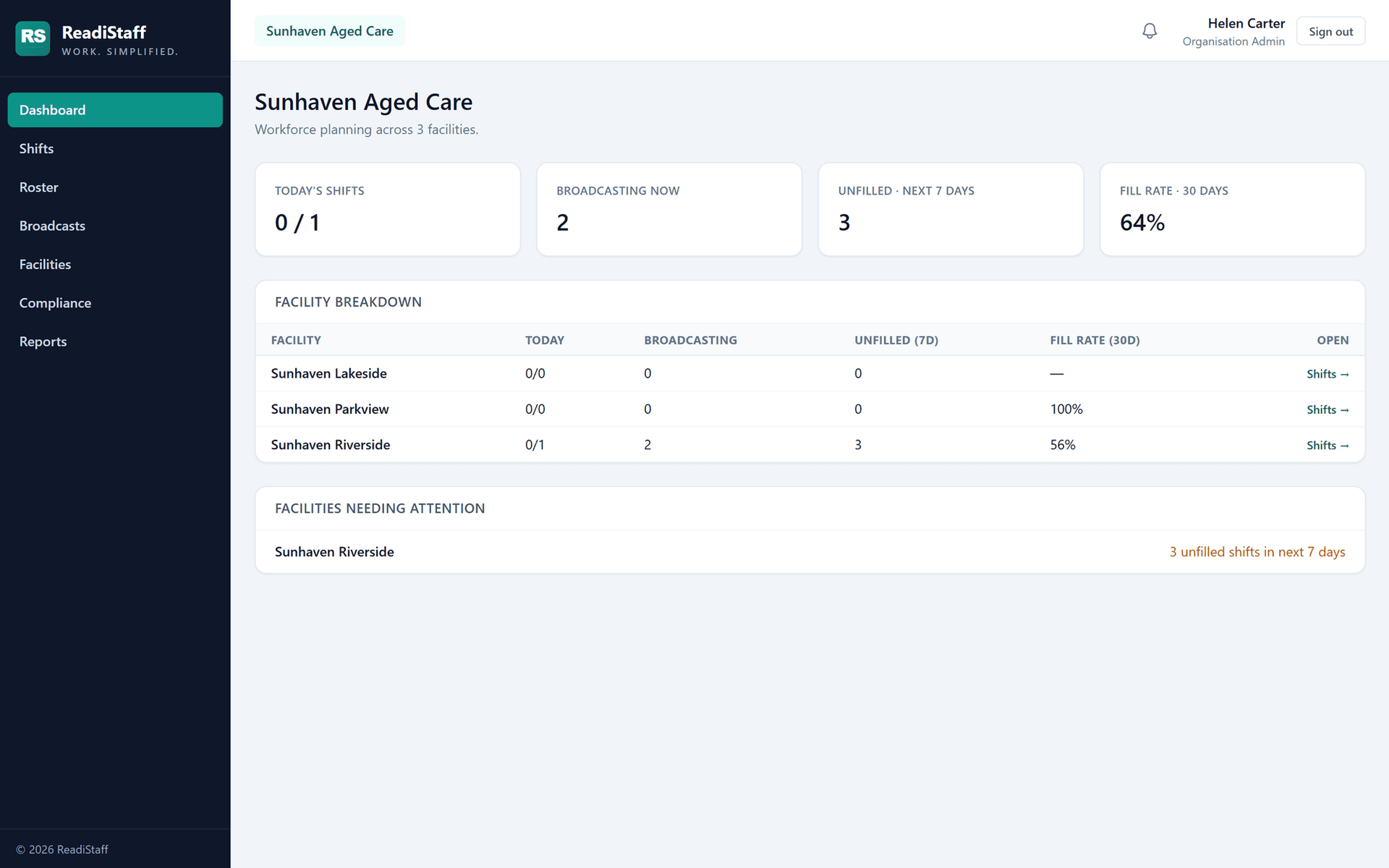Click Sunhaven Riverside under Facilities Needing Attention
This screenshot has height=868, width=1389.
[334, 552]
